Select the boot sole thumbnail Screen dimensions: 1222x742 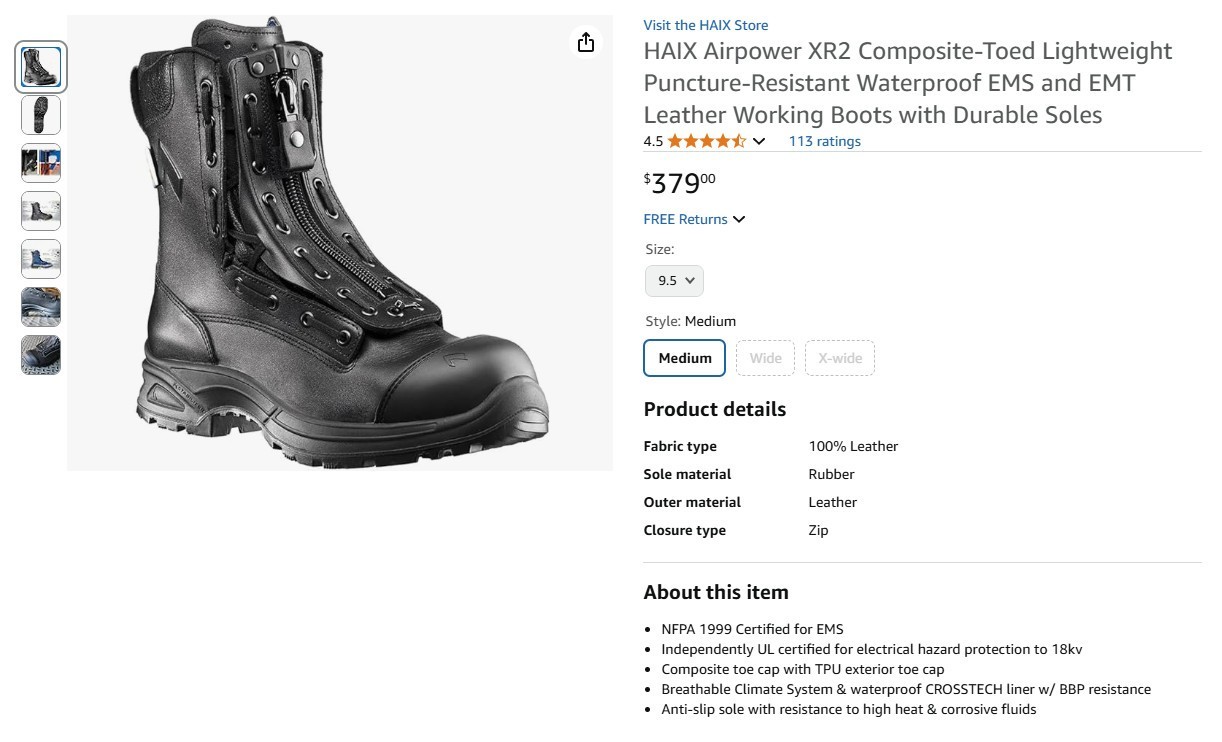(x=41, y=115)
